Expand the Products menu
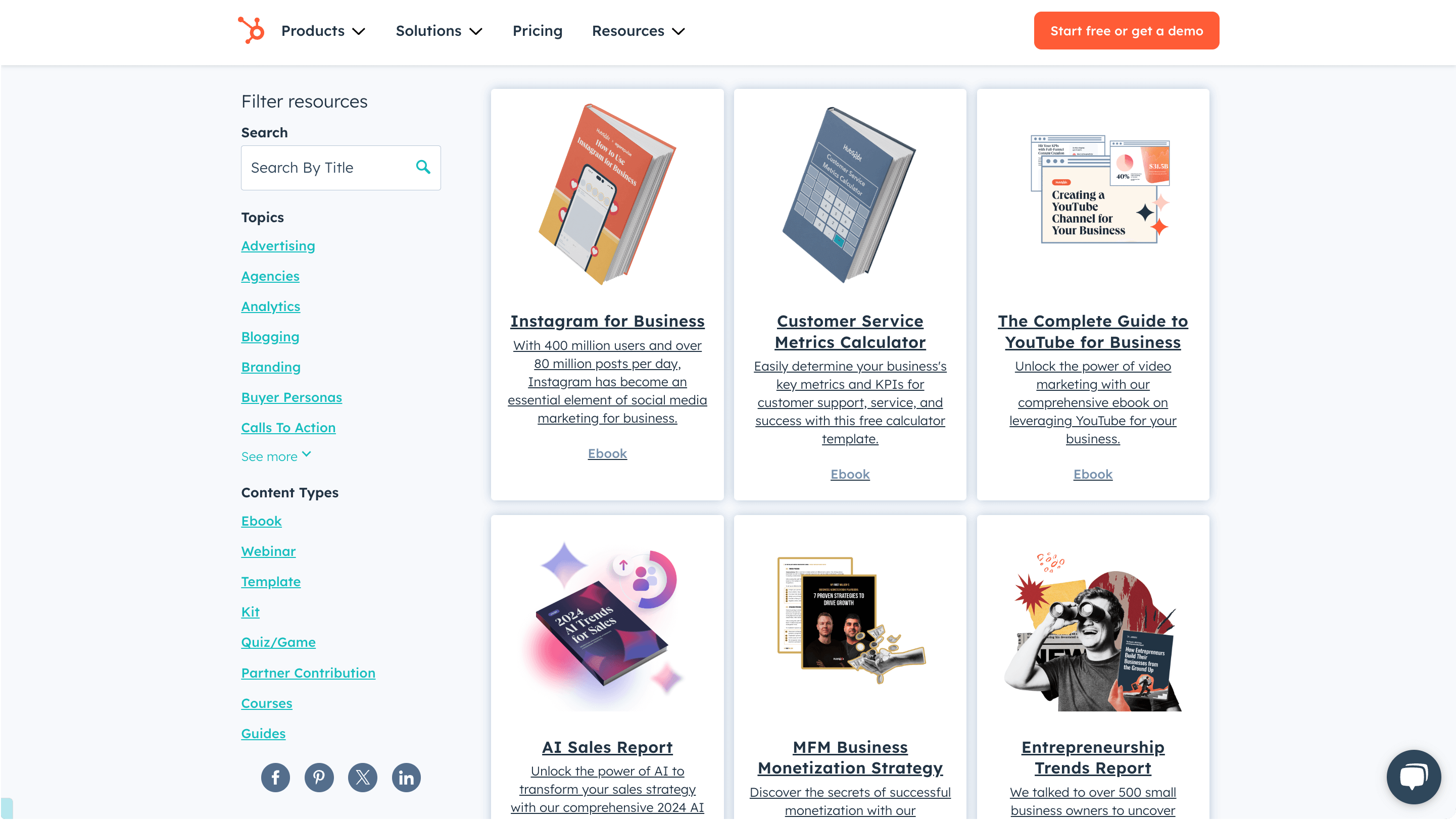1456x820 pixels. (x=323, y=31)
